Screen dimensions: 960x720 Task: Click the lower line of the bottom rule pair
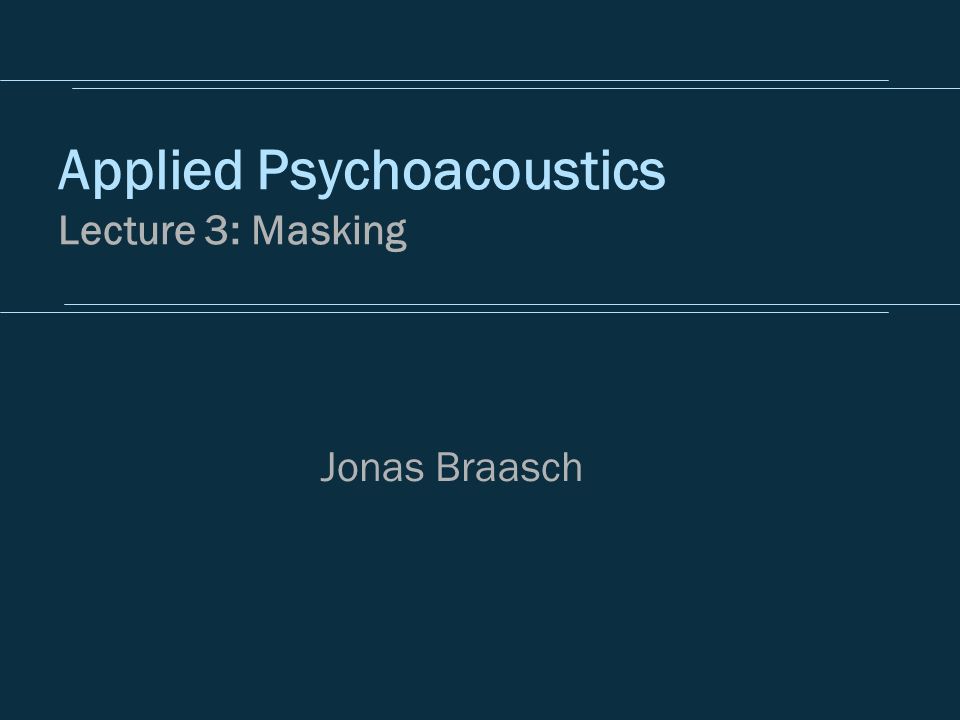pyautogui.click(x=444, y=313)
